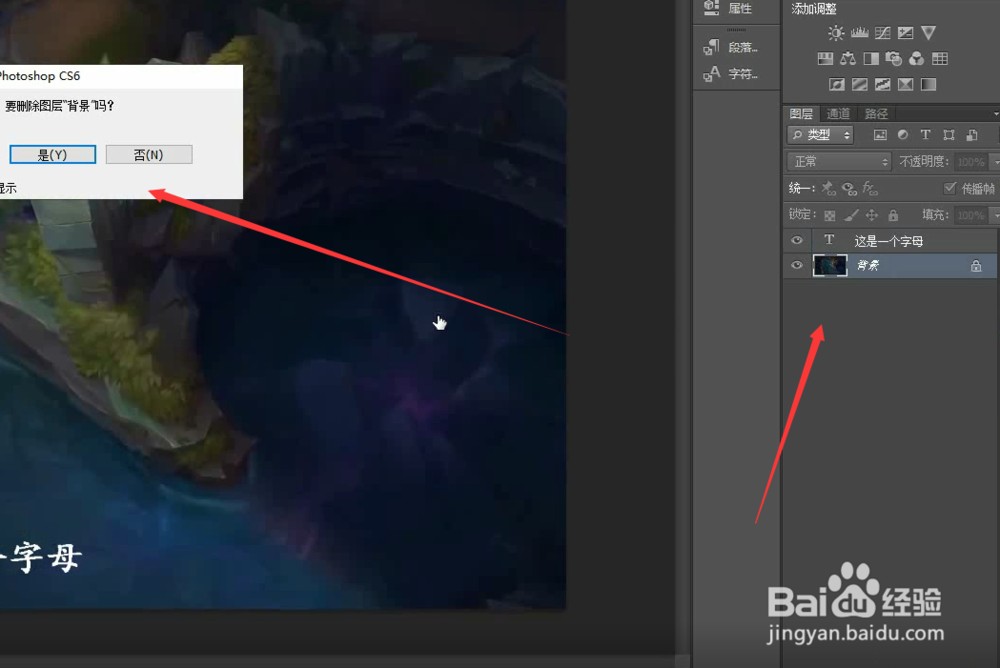The width and height of the screenshot is (1000, 668).
Task: Filter layers by pixel layers icon
Action: point(880,135)
